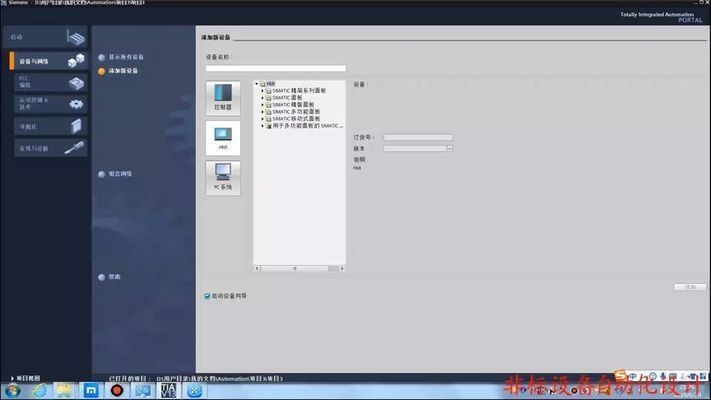Choose the 控制器 controller device type
Image resolution: width=711 pixels, height=400 pixels.
[x=223, y=98]
